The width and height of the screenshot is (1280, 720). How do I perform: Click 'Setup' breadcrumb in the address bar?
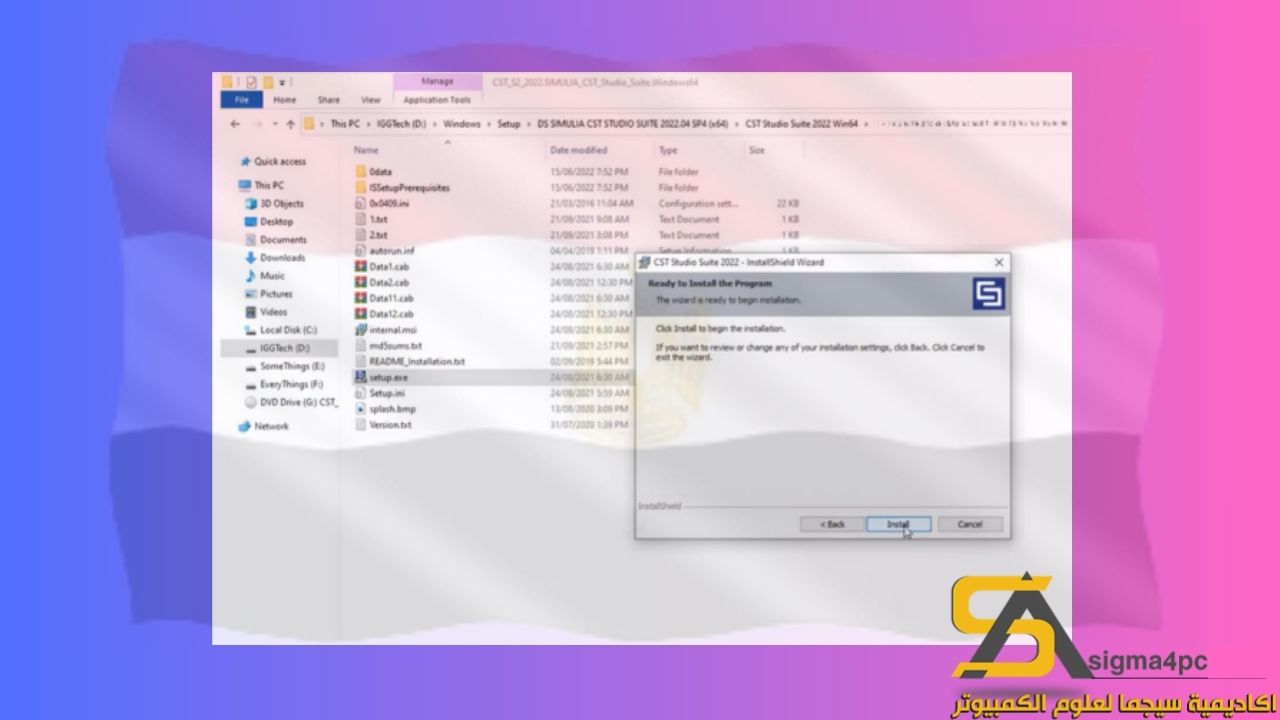click(x=509, y=124)
